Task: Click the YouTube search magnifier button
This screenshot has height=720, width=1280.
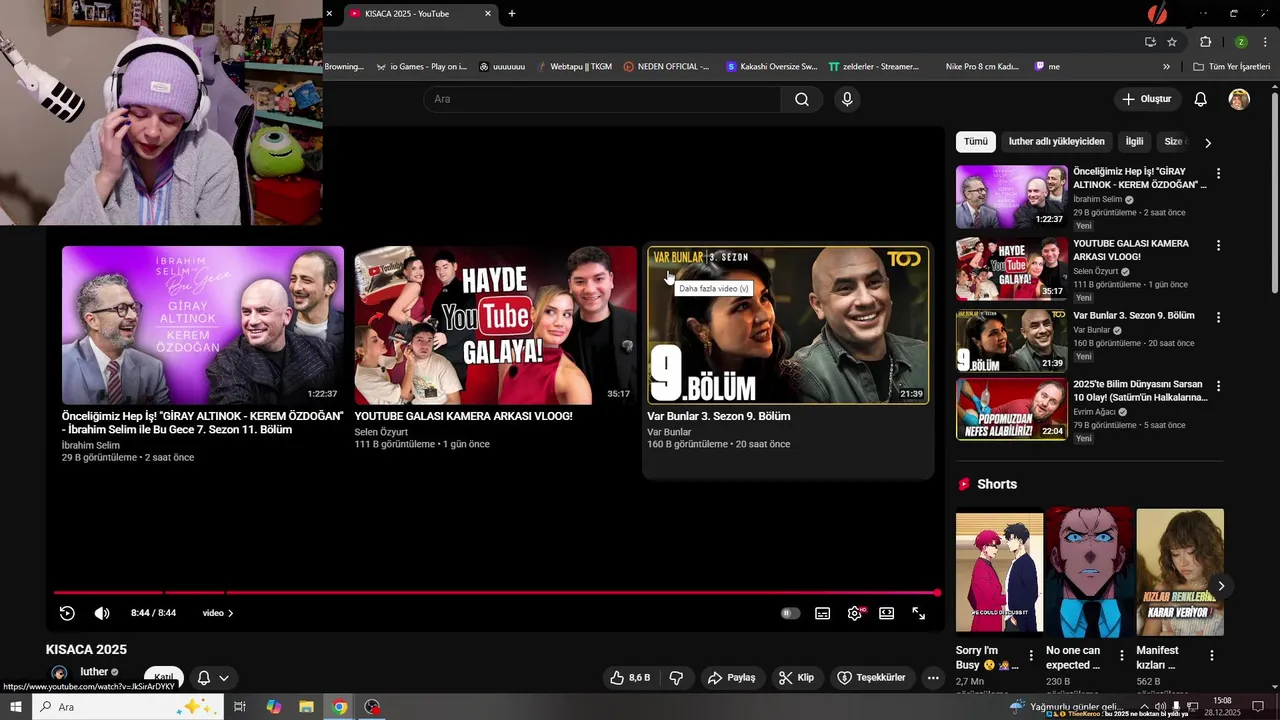Action: coord(801,99)
